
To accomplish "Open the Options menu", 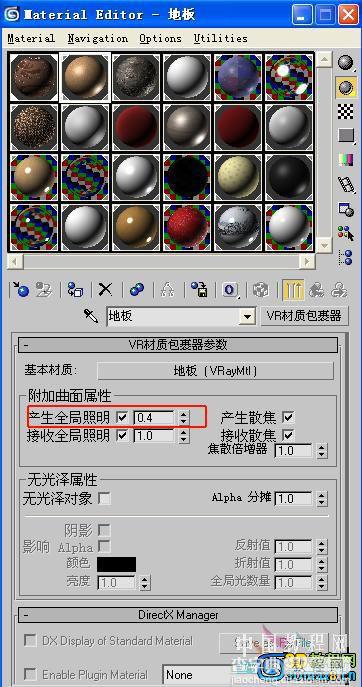I will click(x=160, y=38).
